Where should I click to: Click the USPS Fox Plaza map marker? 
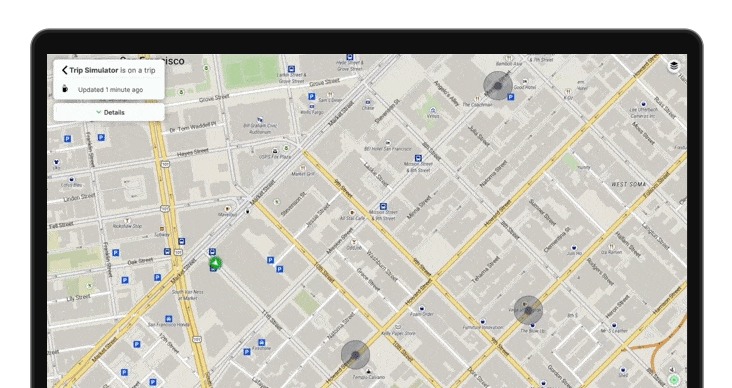275,151
